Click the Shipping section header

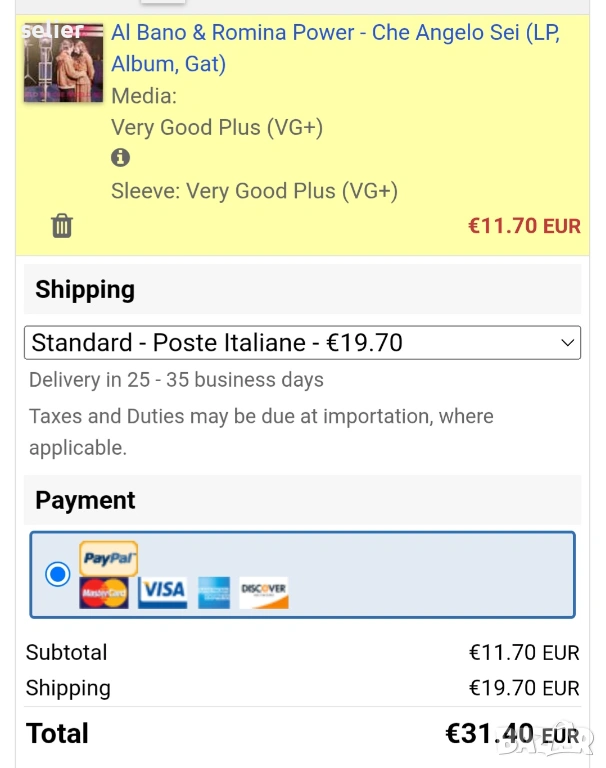[x=85, y=290]
